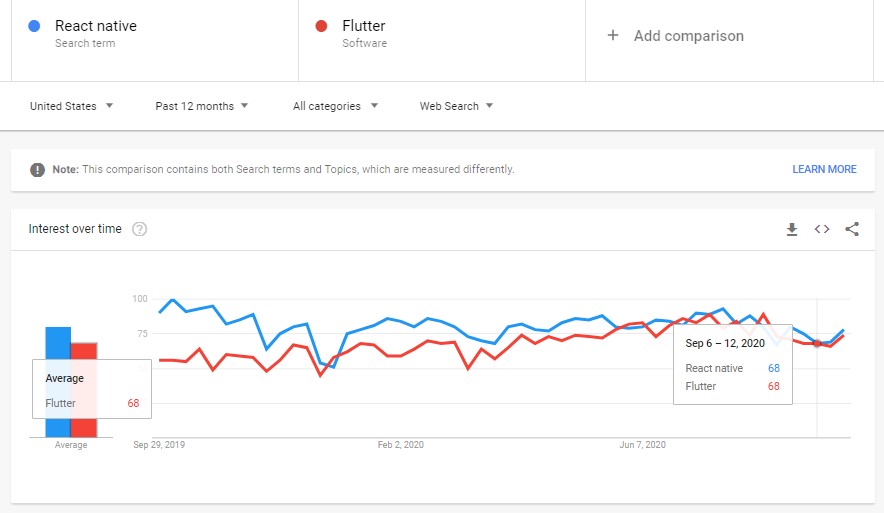Open help for Interest over time
The height and width of the screenshot is (513, 884).
pos(139,229)
